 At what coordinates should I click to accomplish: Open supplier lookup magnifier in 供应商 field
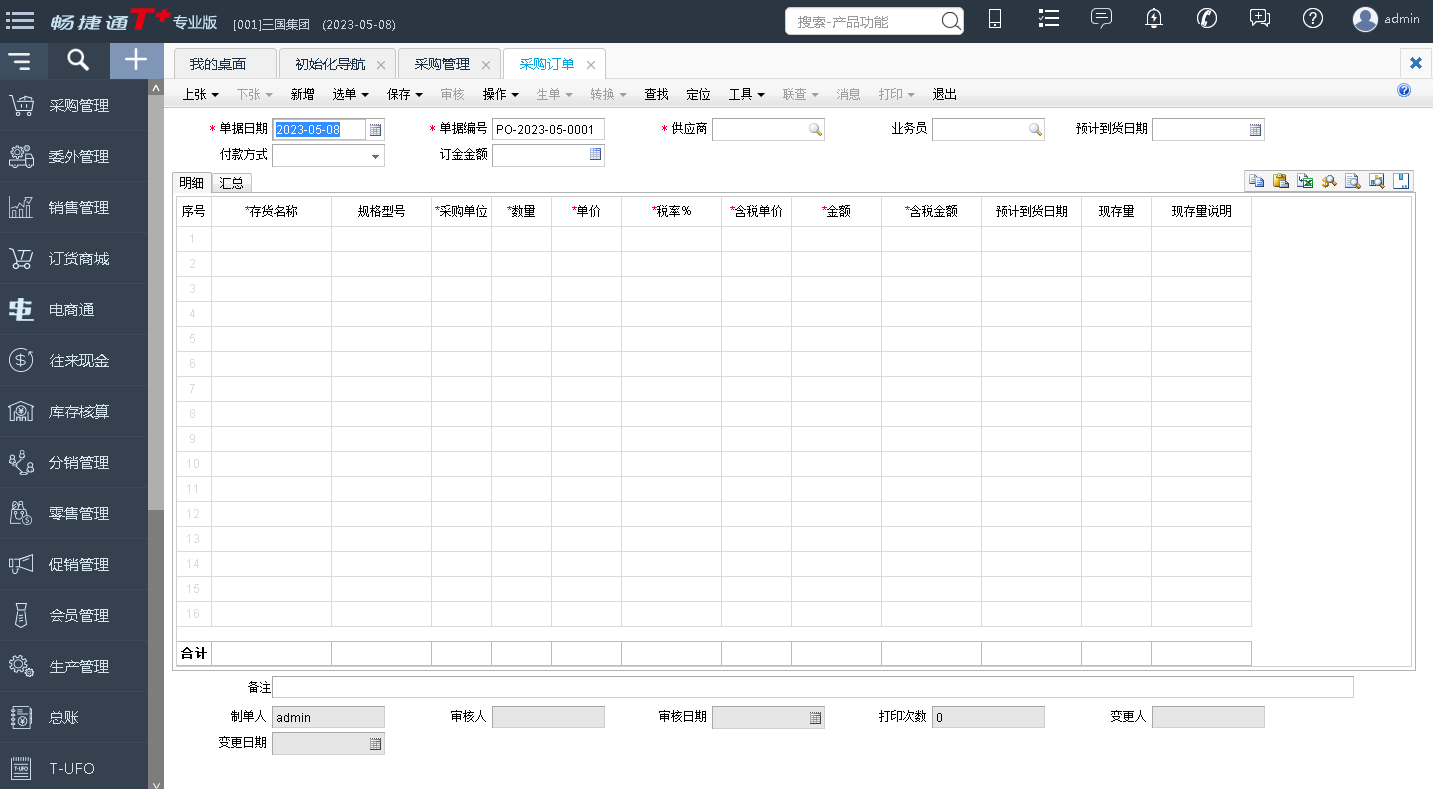[815, 130]
